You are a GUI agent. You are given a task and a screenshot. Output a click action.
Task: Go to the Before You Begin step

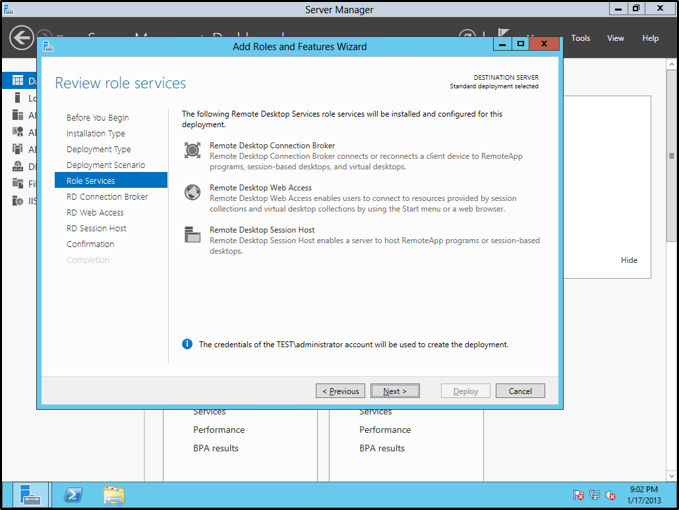click(97, 118)
